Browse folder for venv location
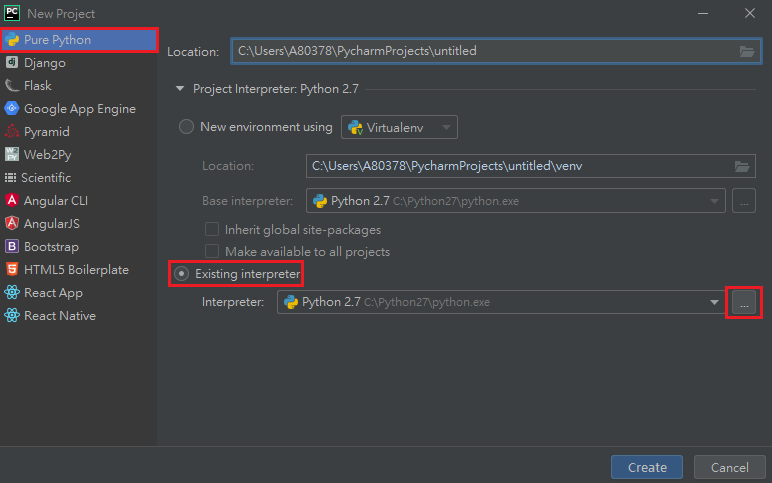The width and height of the screenshot is (772, 483). [x=742, y=166]
